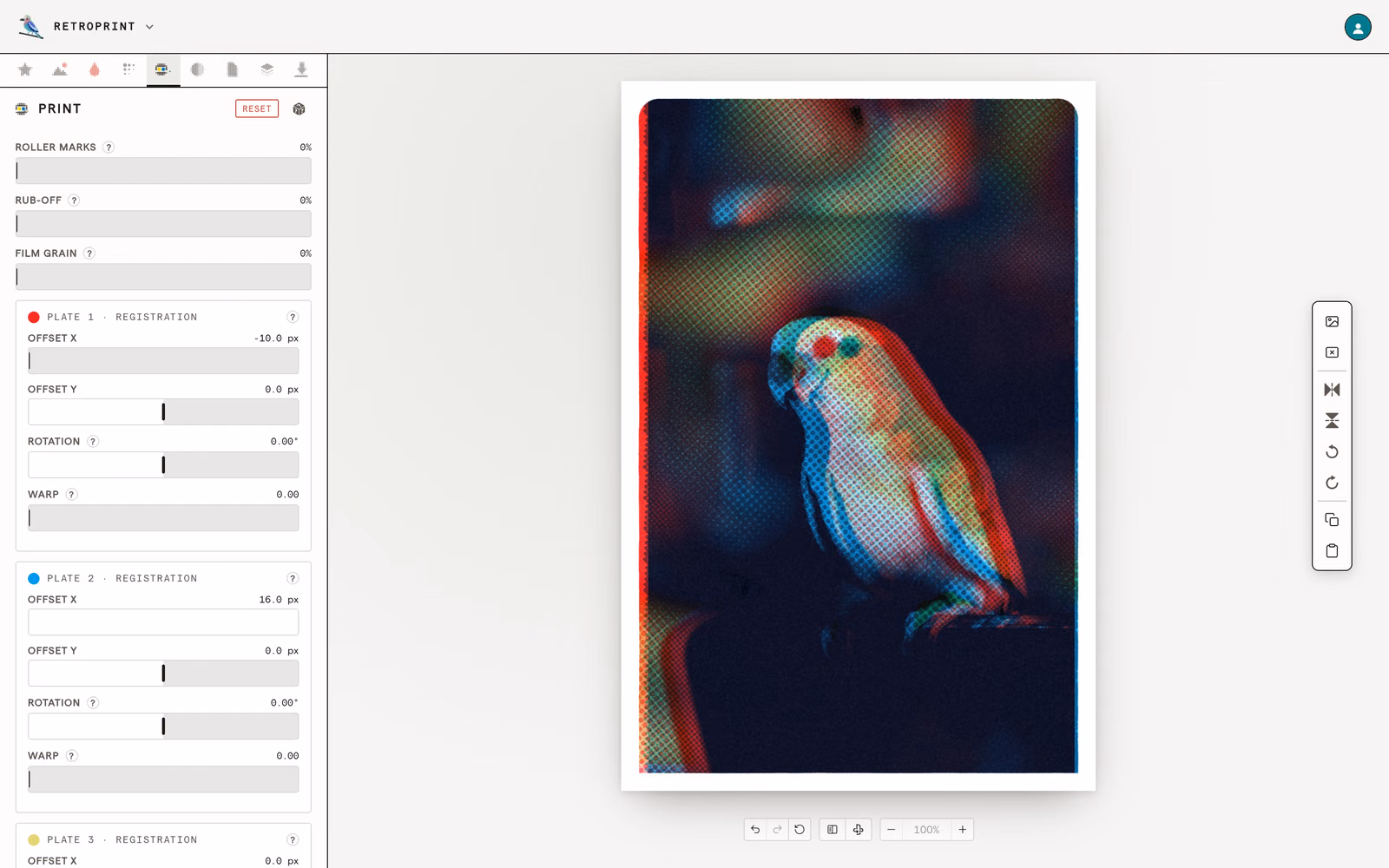
Task: Flip the image horizontally
Action: (x=1332, y=390)
